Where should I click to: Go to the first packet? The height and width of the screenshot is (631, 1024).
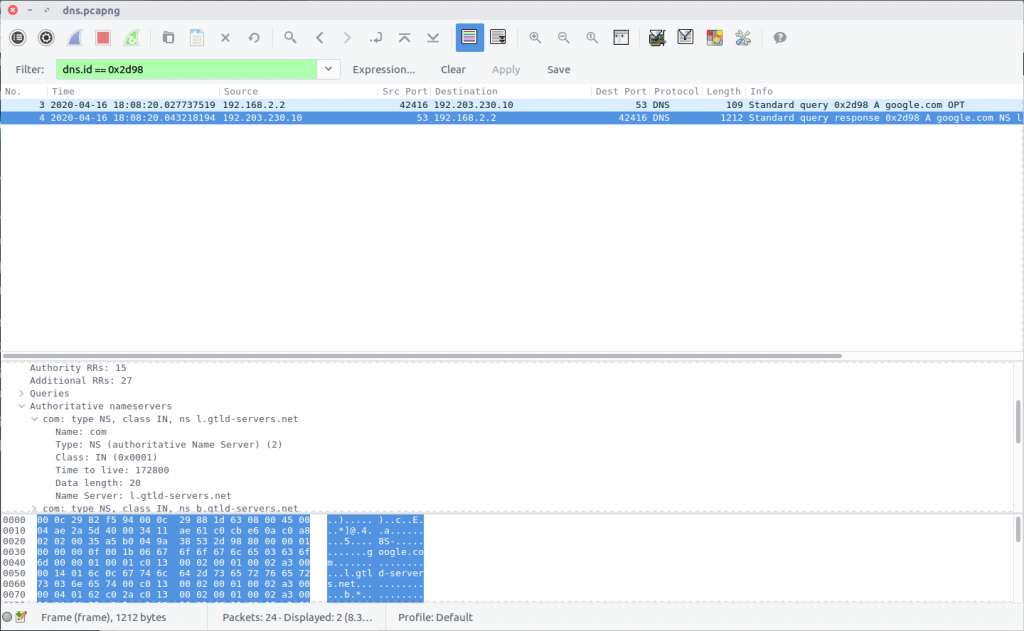coord(404,38)
